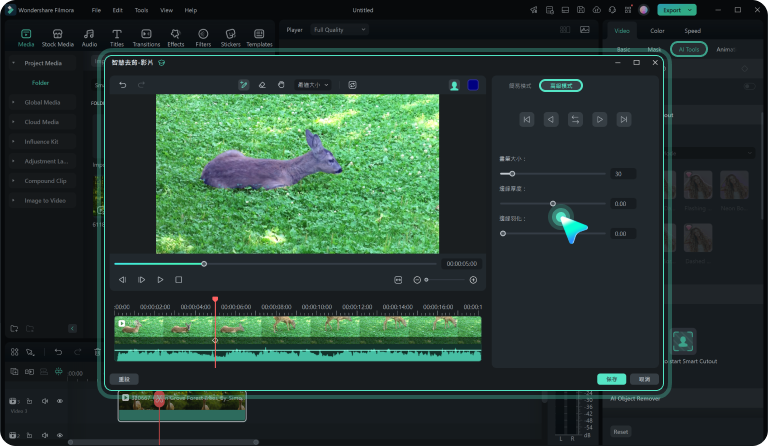The image size is (768, 446).
Task: Click the cloud upload icon in title bar
Action: tap(597, 10)
